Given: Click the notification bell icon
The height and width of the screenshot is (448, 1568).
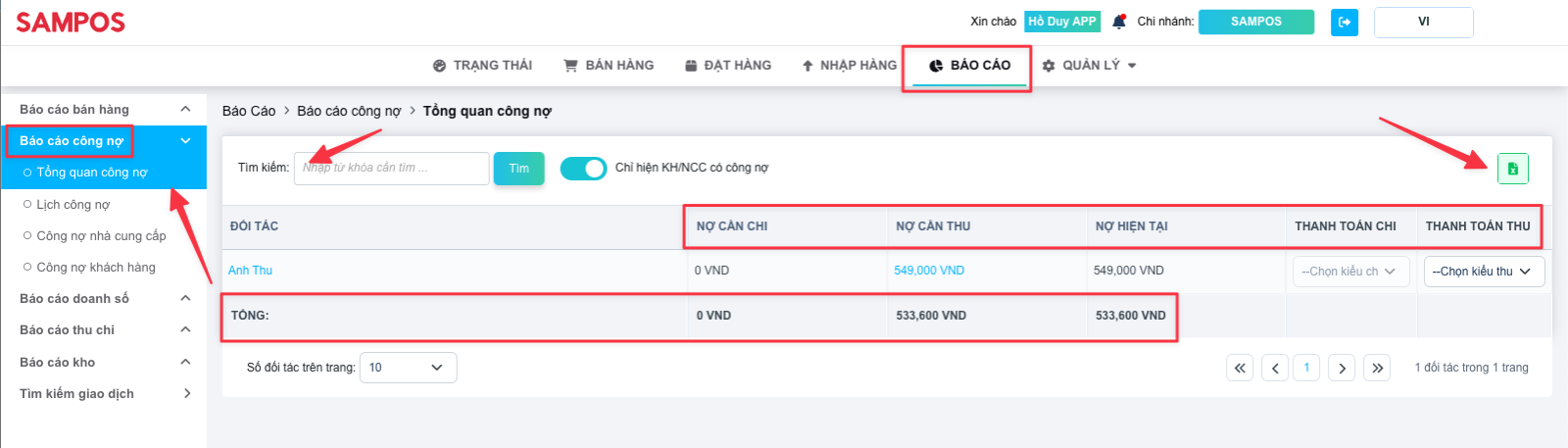Looking at the screenshot, I should click(x=1119, y=21).
